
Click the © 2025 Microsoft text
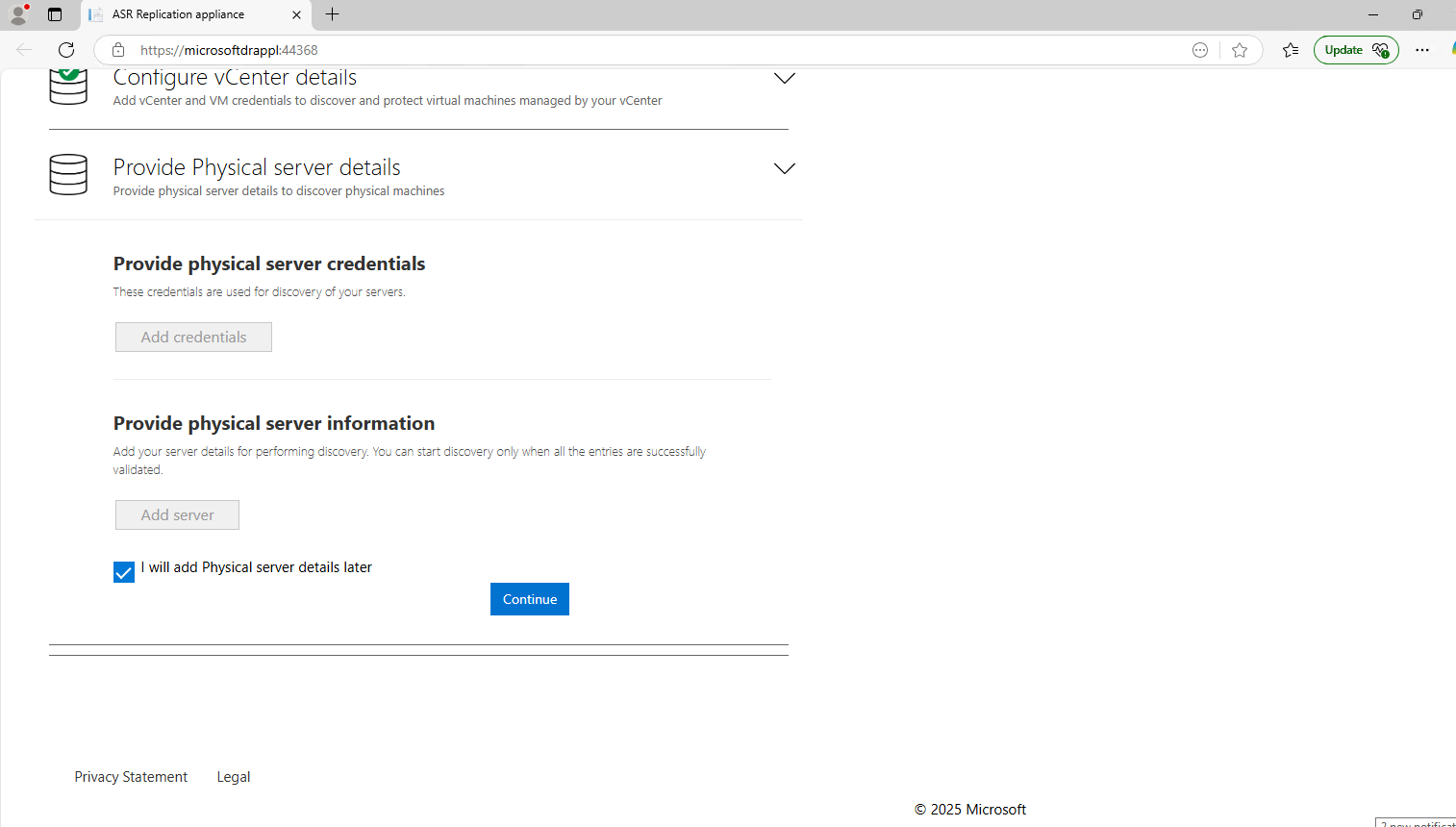970,810
